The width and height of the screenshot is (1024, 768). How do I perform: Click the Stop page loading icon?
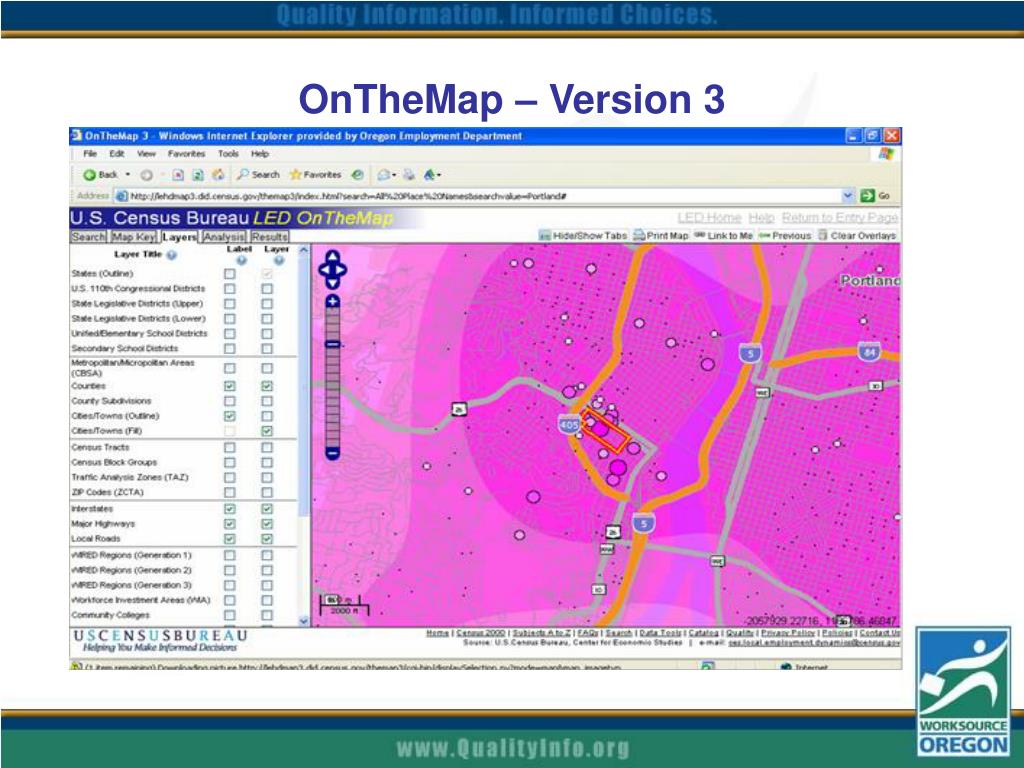tap(178, 175)
